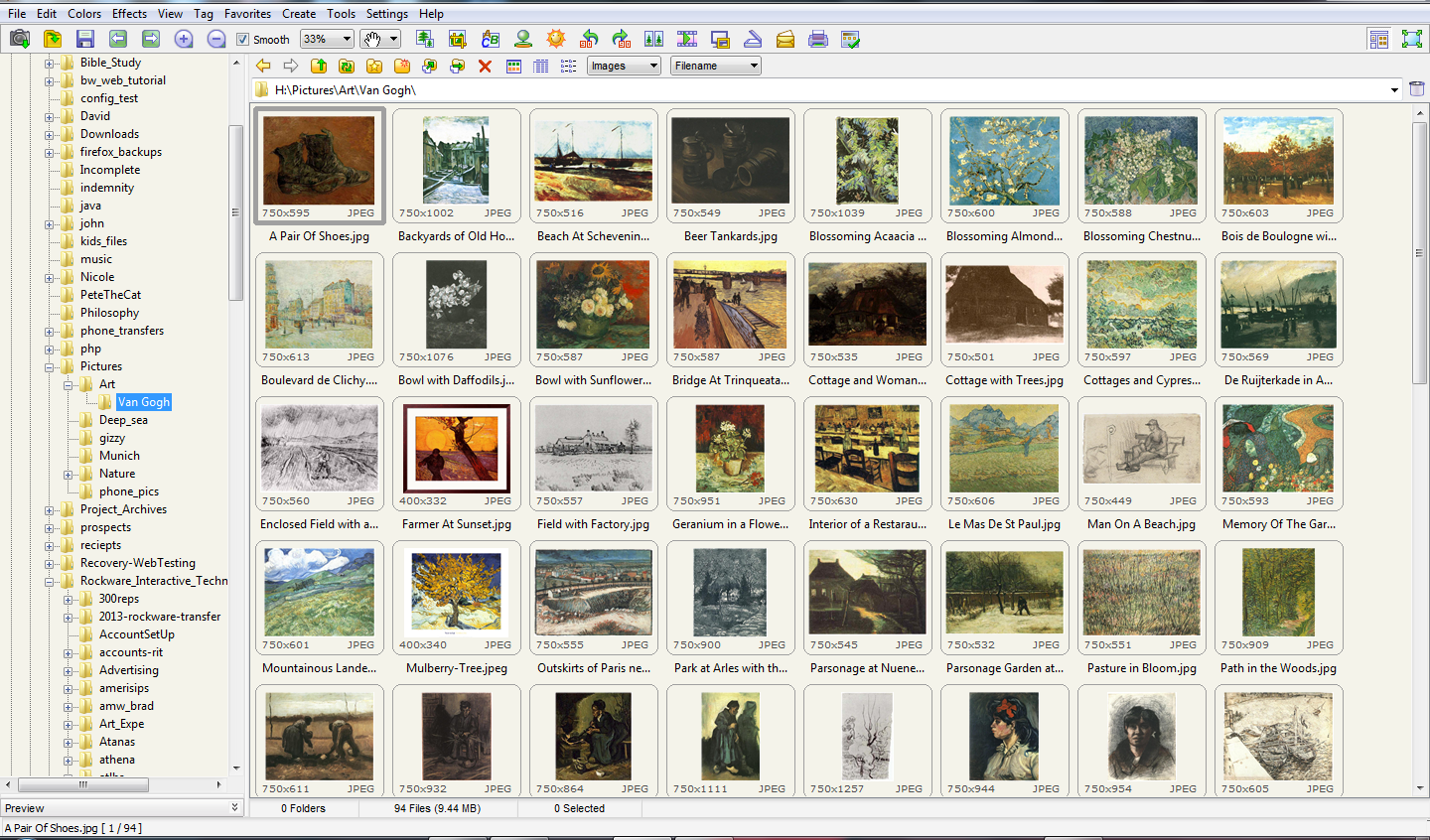Select the Clone Stamp tool icon

(523, 39)
